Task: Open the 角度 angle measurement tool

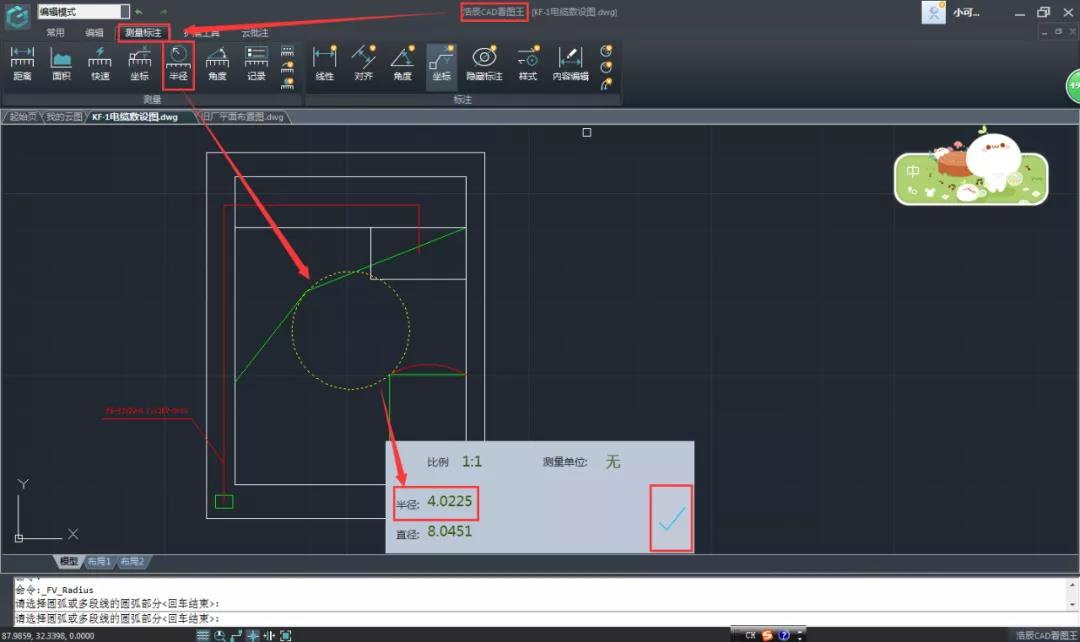Action: (x=218, y=62)
